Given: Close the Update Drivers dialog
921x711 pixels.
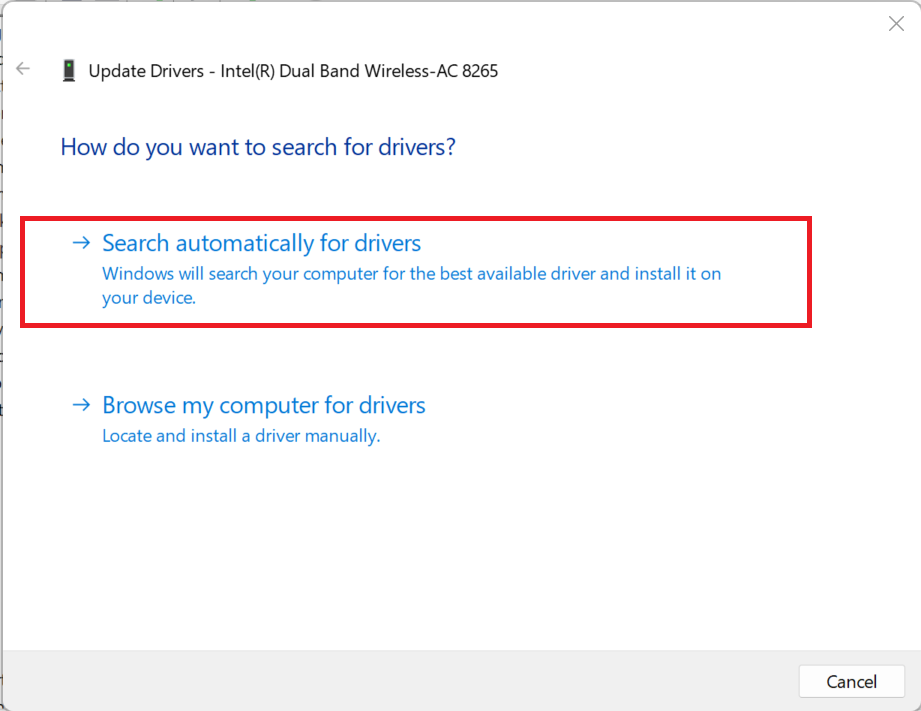Looking at the screenshot, I should click(x=896, y=24).
